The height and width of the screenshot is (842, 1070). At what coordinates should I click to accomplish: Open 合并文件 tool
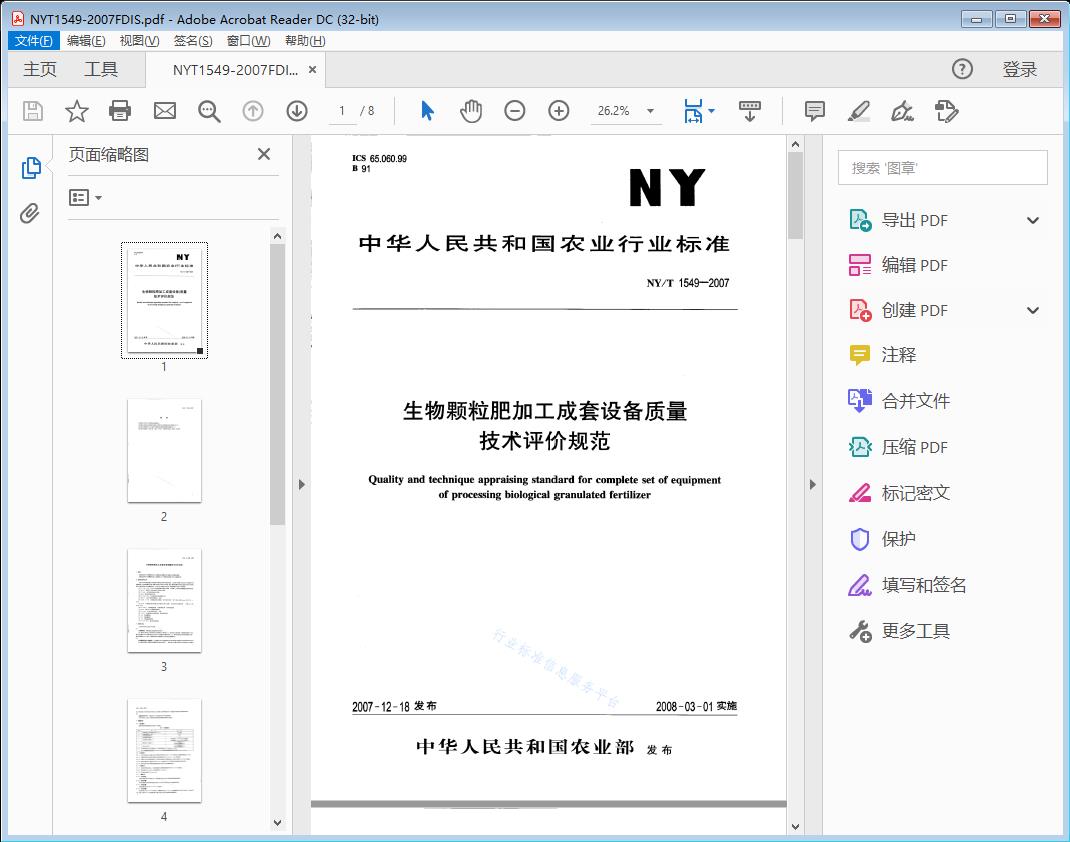915,401
